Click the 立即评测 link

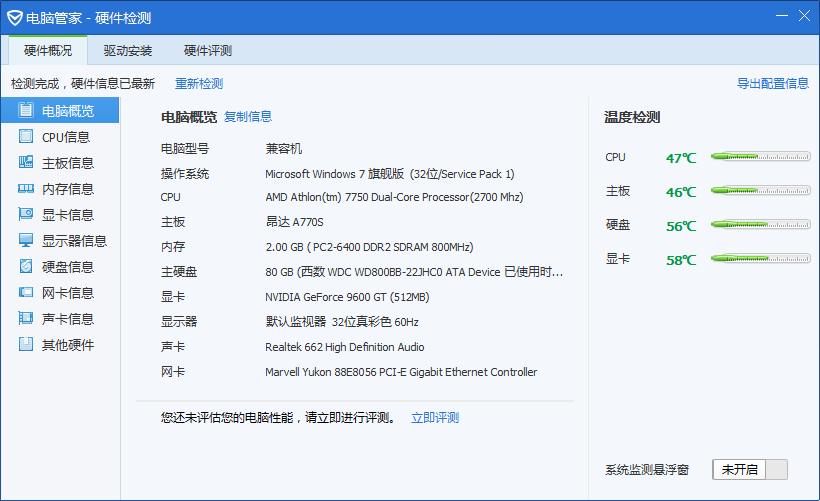[x=435, y=418]
